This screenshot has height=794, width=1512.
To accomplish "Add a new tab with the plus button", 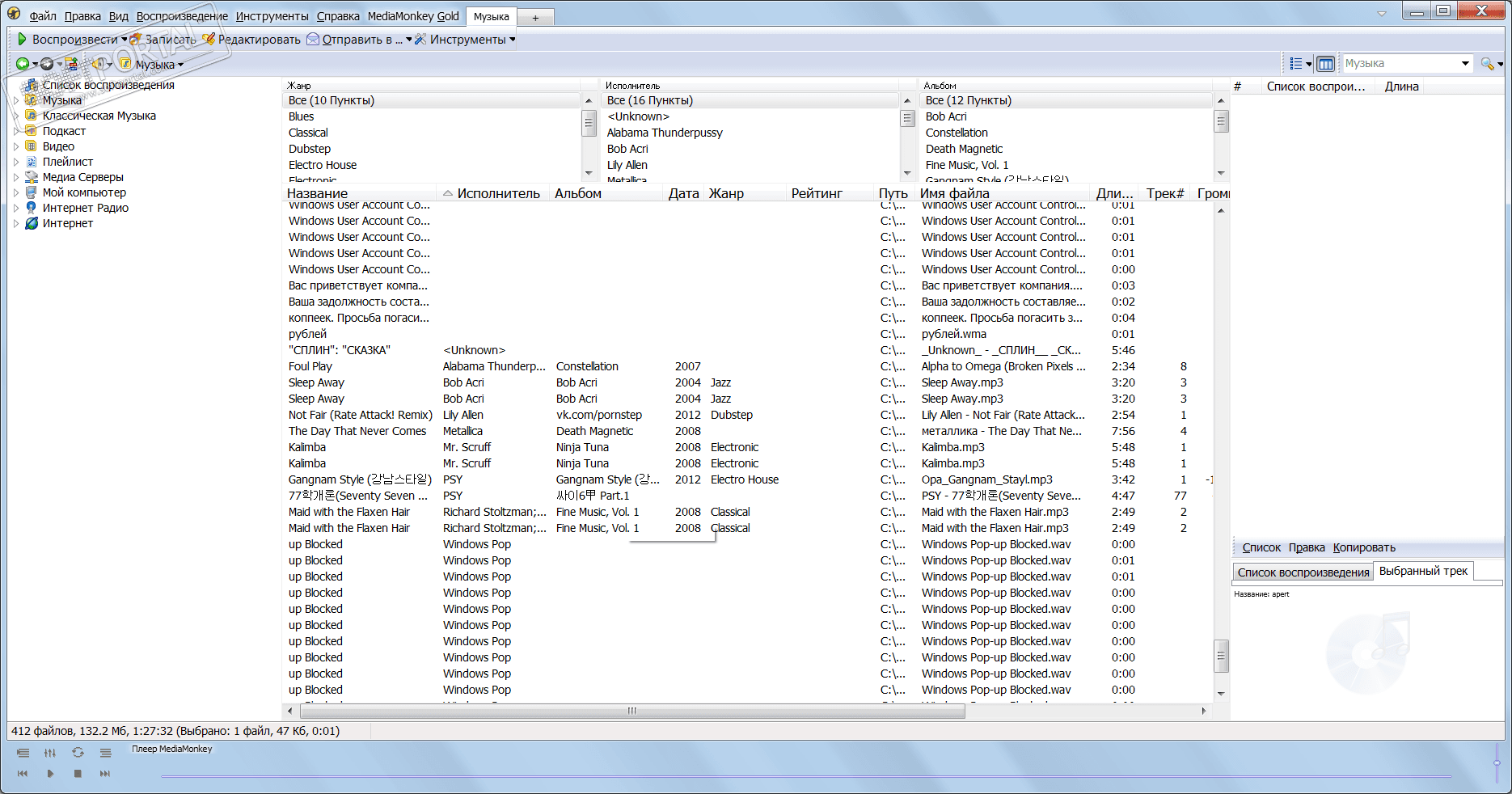I will (535, 17).
